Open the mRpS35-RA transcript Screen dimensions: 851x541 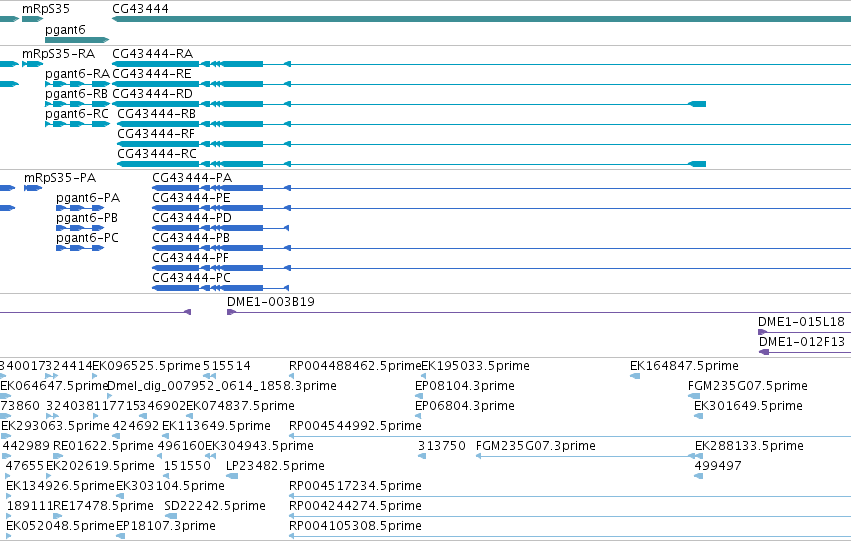click(58, 54)
